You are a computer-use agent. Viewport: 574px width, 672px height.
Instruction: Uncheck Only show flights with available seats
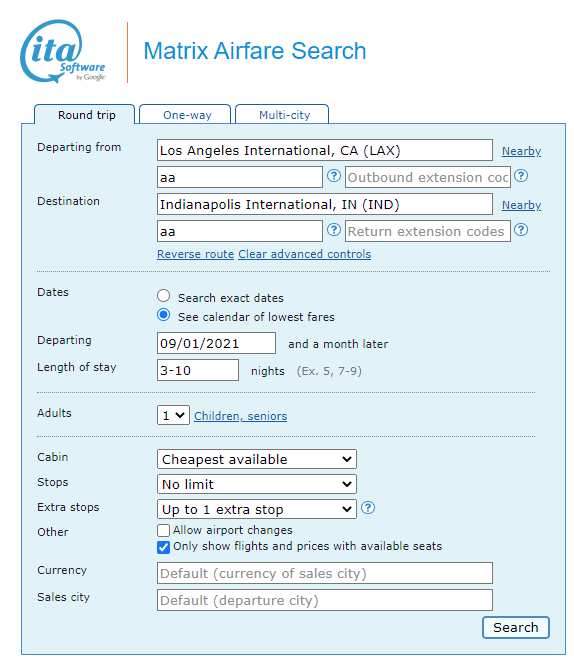tap(163, 547)
